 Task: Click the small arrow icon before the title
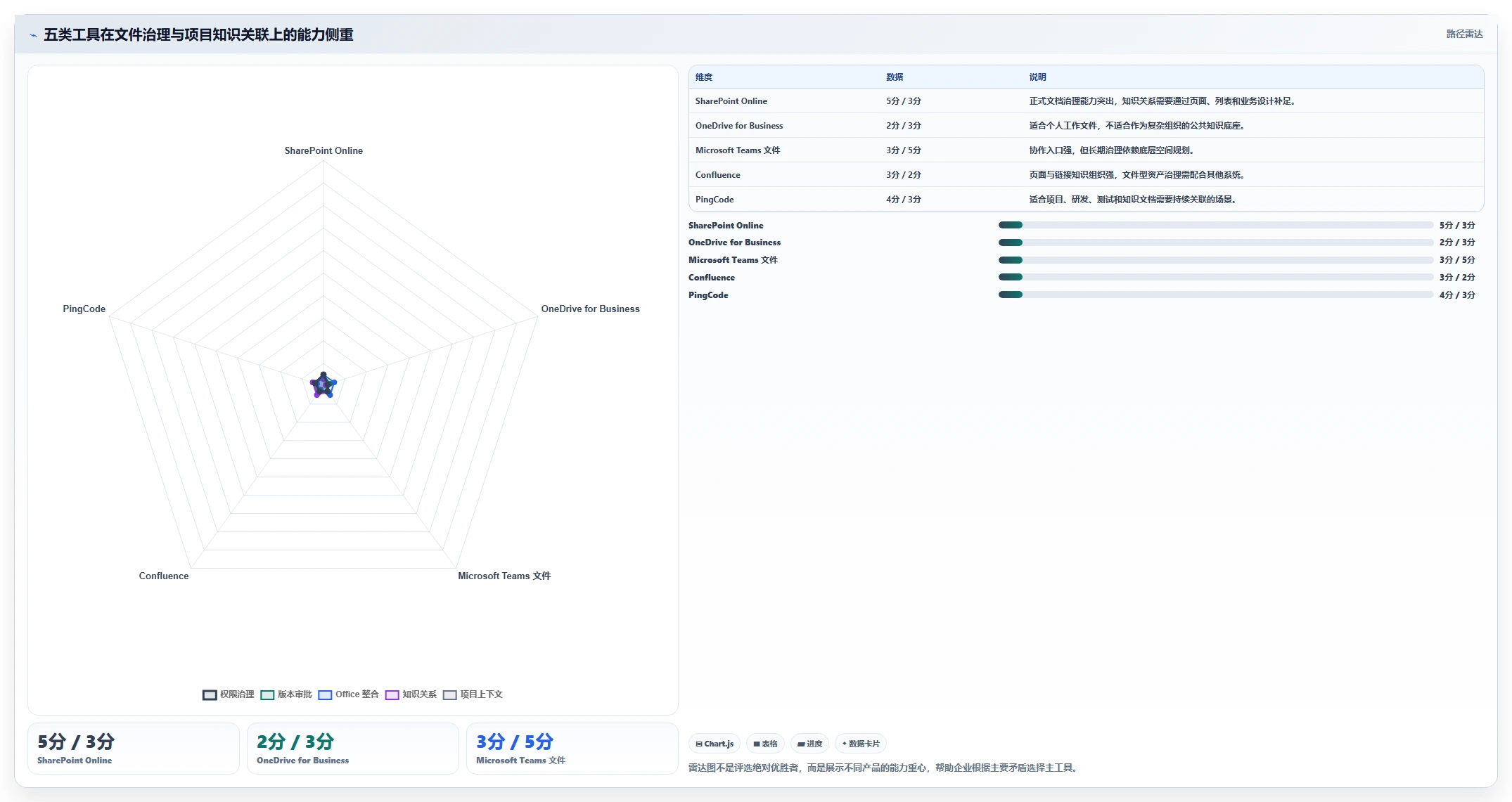click(x=33, y=35)
